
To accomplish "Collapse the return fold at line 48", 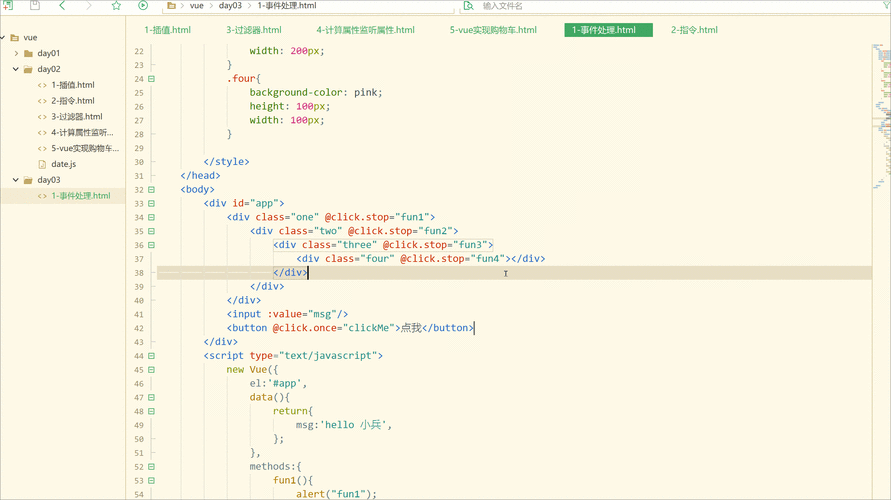I will click(152, 411).
